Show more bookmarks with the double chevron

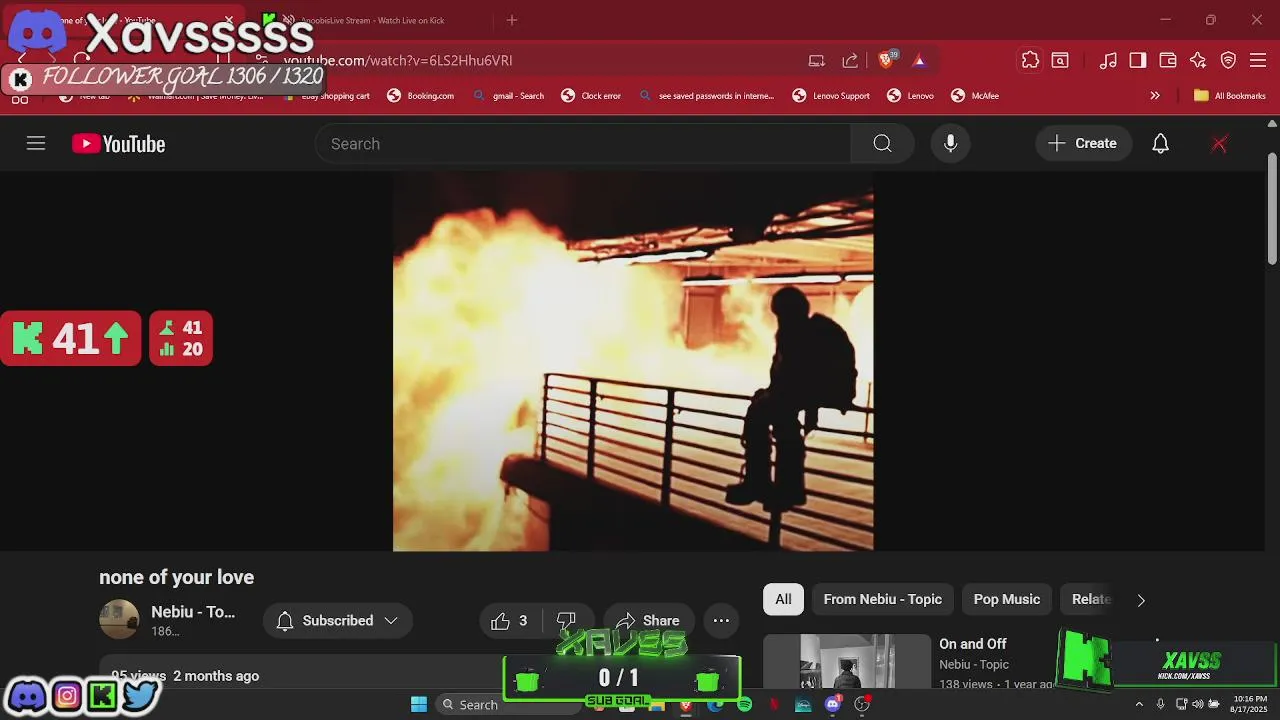coord(1155,96)
